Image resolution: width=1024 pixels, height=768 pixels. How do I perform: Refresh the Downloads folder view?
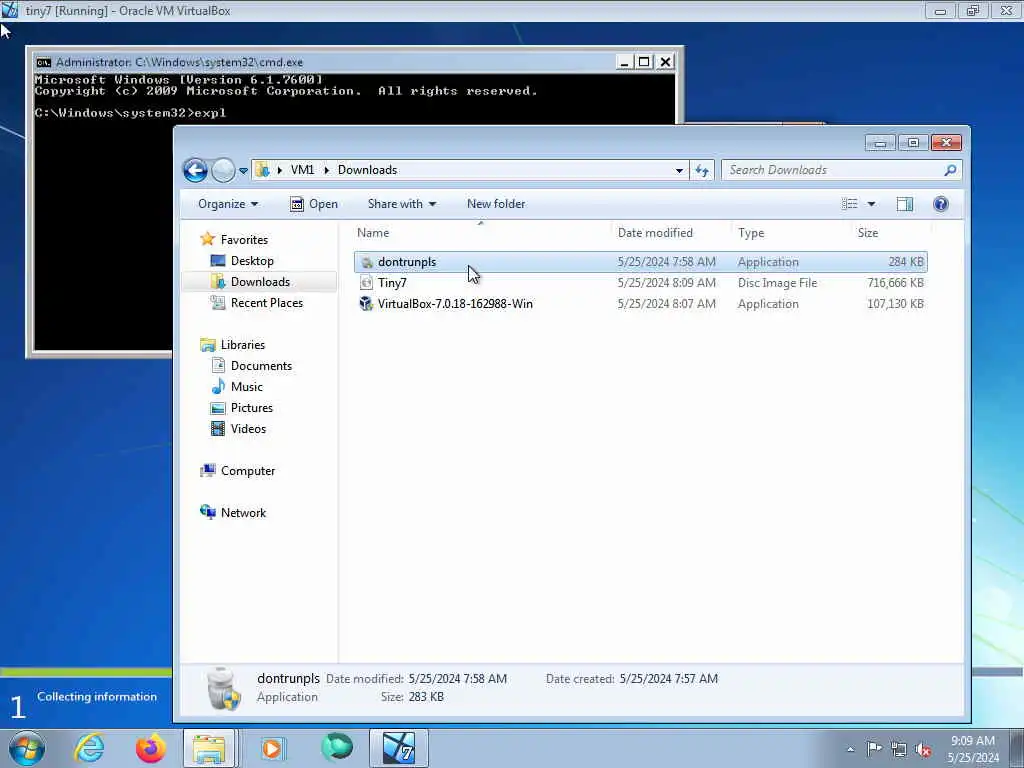pos(702,170)
